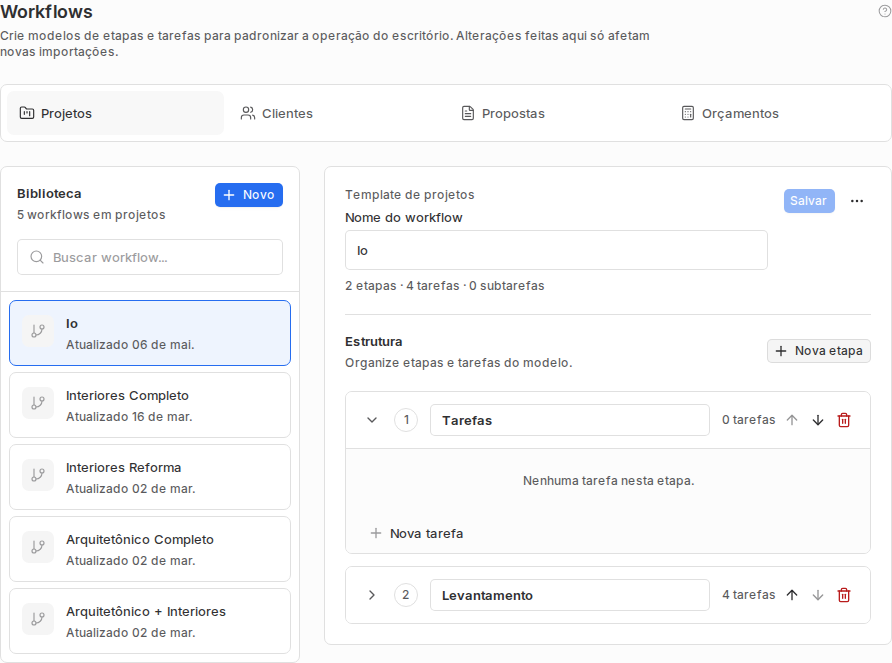Open the Interiores Reforma workflow
Image resolution: width=892 pixels, height=663 pixels.
click(x=150, y=477)
